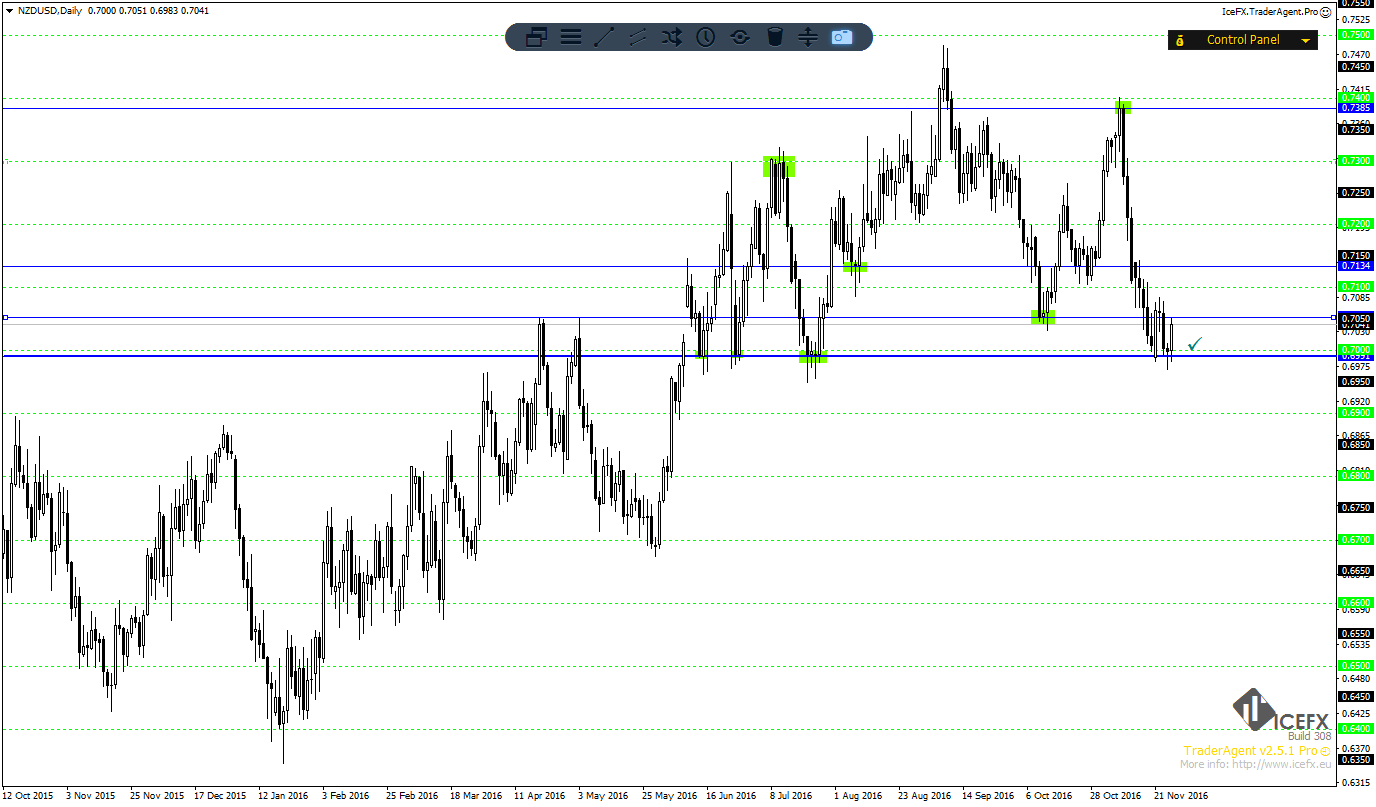This screenshot has height=807, width=1376.
Task: Click the green 0.6700 level label
Action: [1356, 540]
